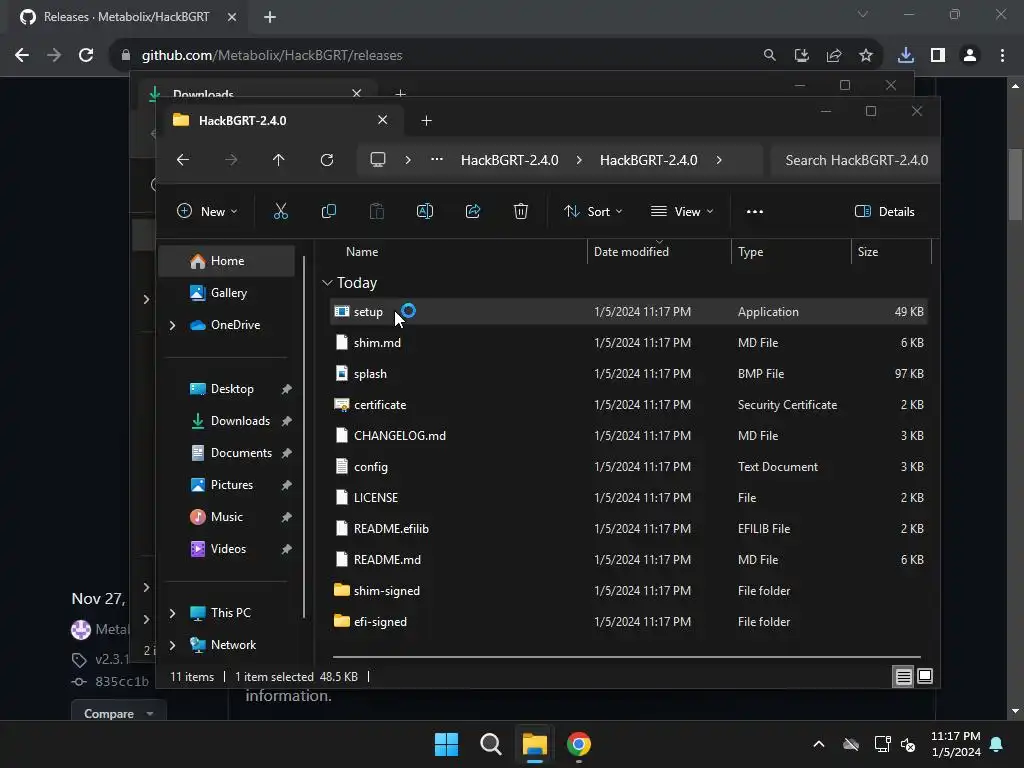Reload the GitHub page in Chrome

tap(86, 56)
